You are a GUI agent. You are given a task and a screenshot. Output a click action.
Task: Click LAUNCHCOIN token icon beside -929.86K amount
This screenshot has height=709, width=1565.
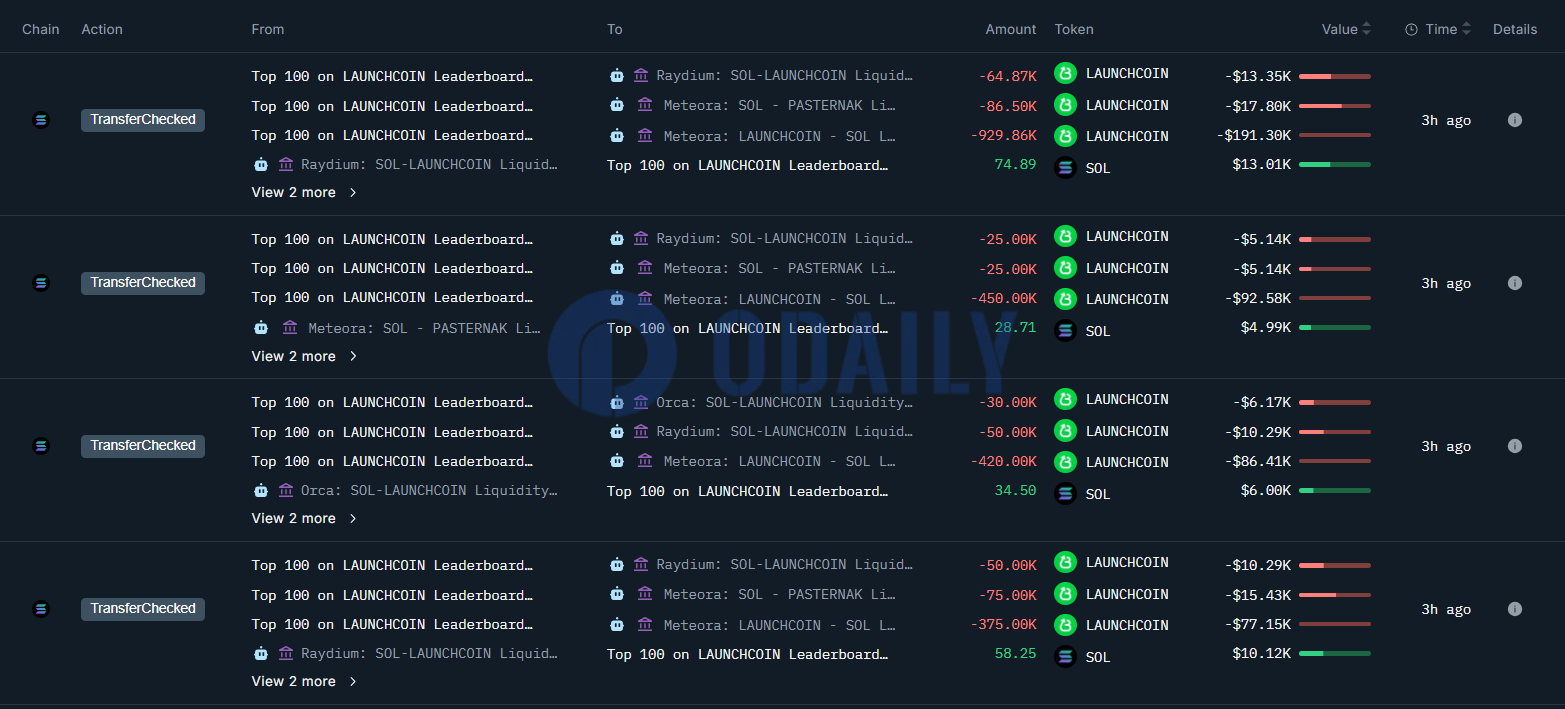[1066, 135]
